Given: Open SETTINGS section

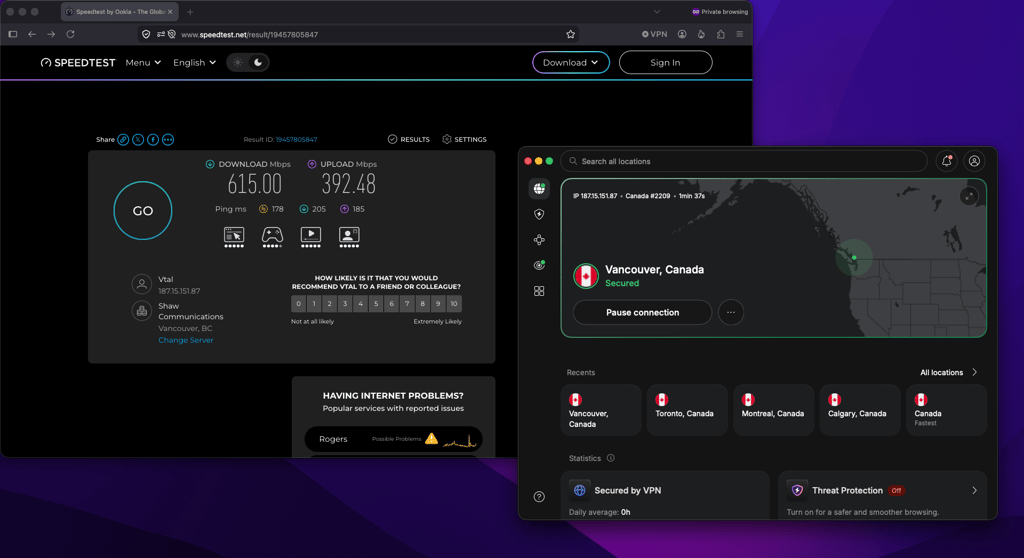Looking at the screenshot, I should [x=464, y=139].
